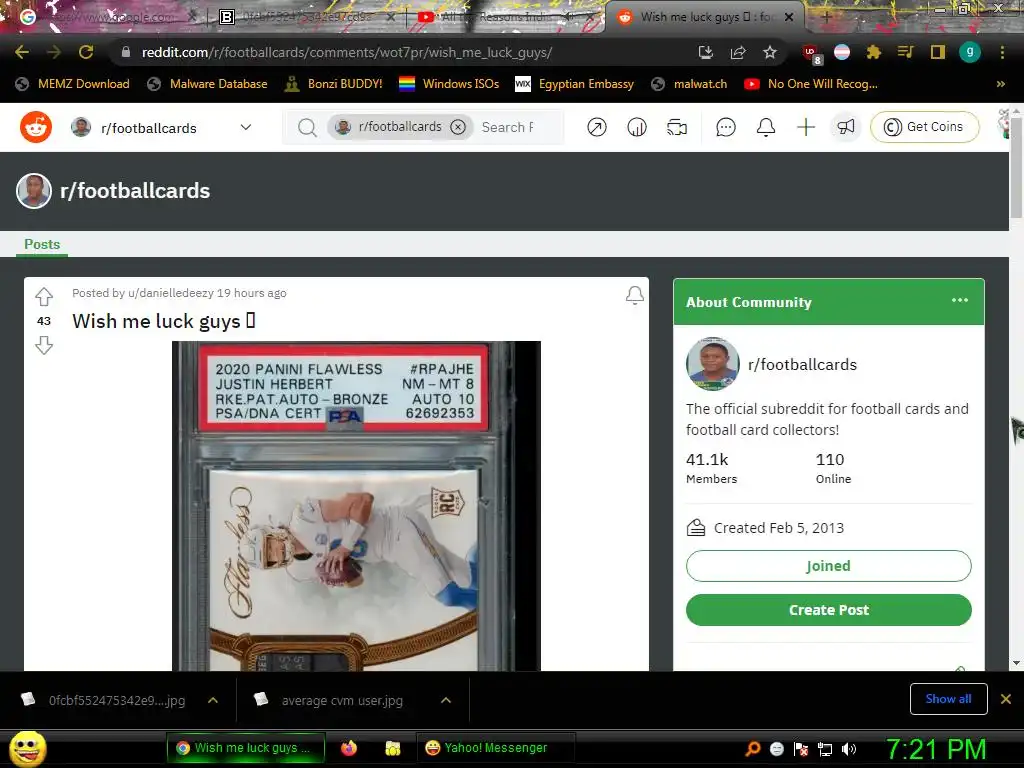Open a new browser tab with plus
The width and height of the screenshot is (1024, 768).
825,17
